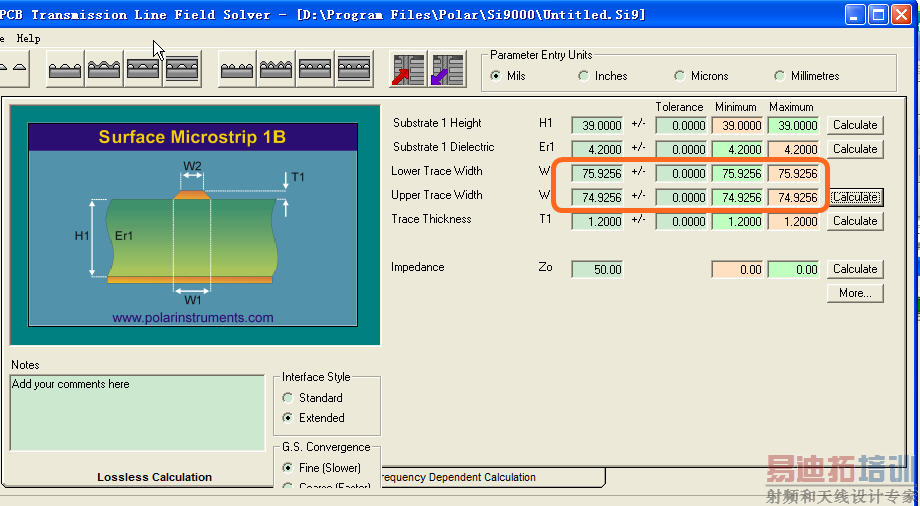Click the Notes comments text area
The image size is (920, 506).
pyautogui.click(x=137, y=413)
